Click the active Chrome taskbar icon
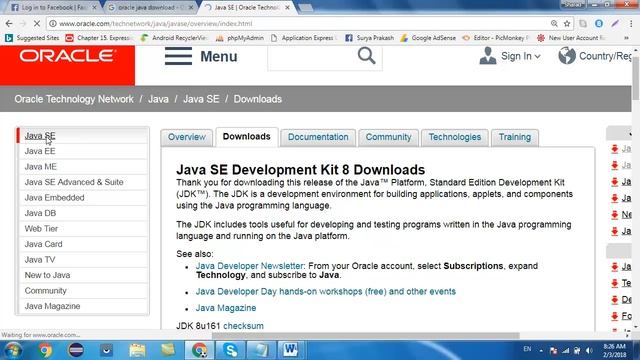Image resolution: width=640 pixels, height=360 pixels. 200,350
